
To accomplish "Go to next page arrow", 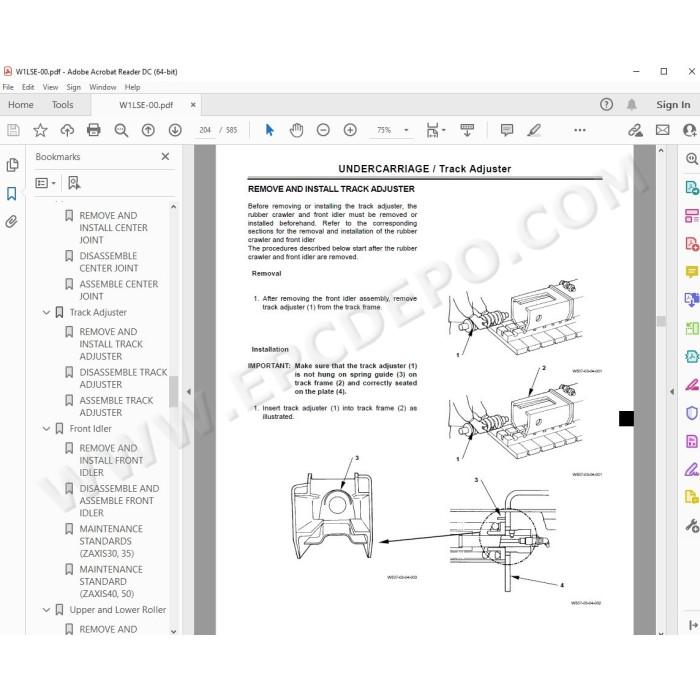I will (x=175, y=130).
